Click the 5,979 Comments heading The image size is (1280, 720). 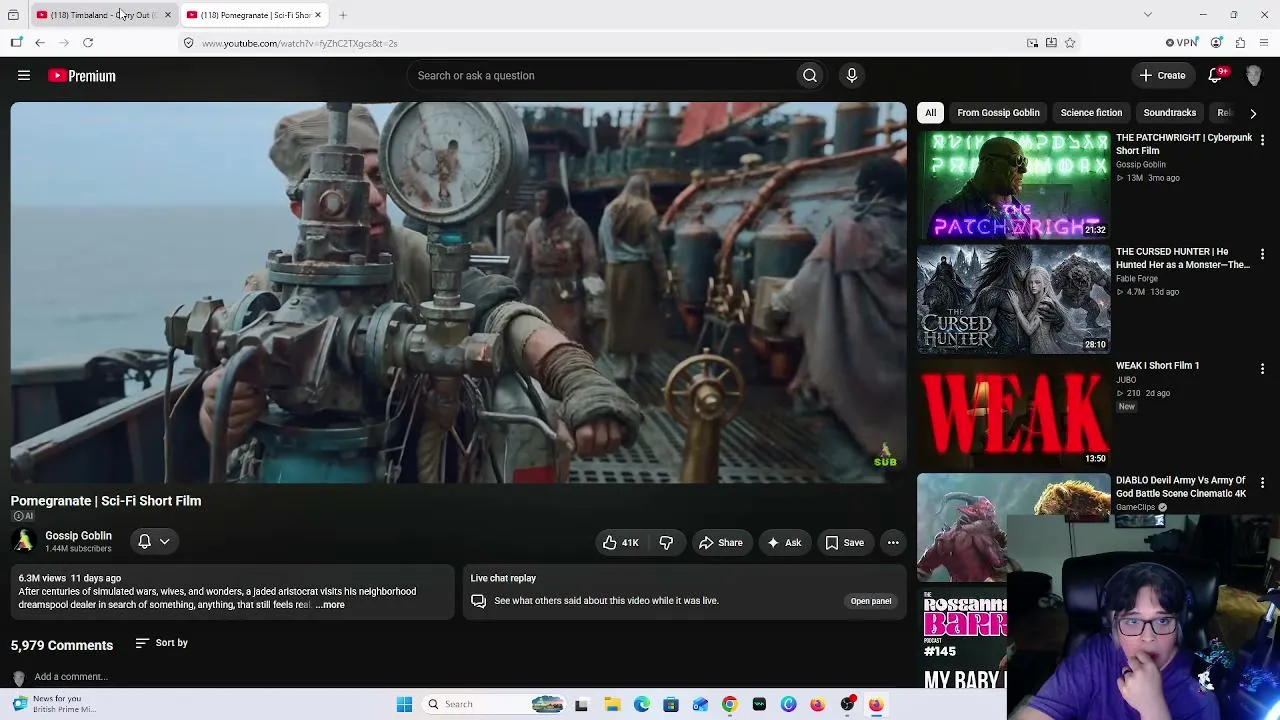coord(62,645)
